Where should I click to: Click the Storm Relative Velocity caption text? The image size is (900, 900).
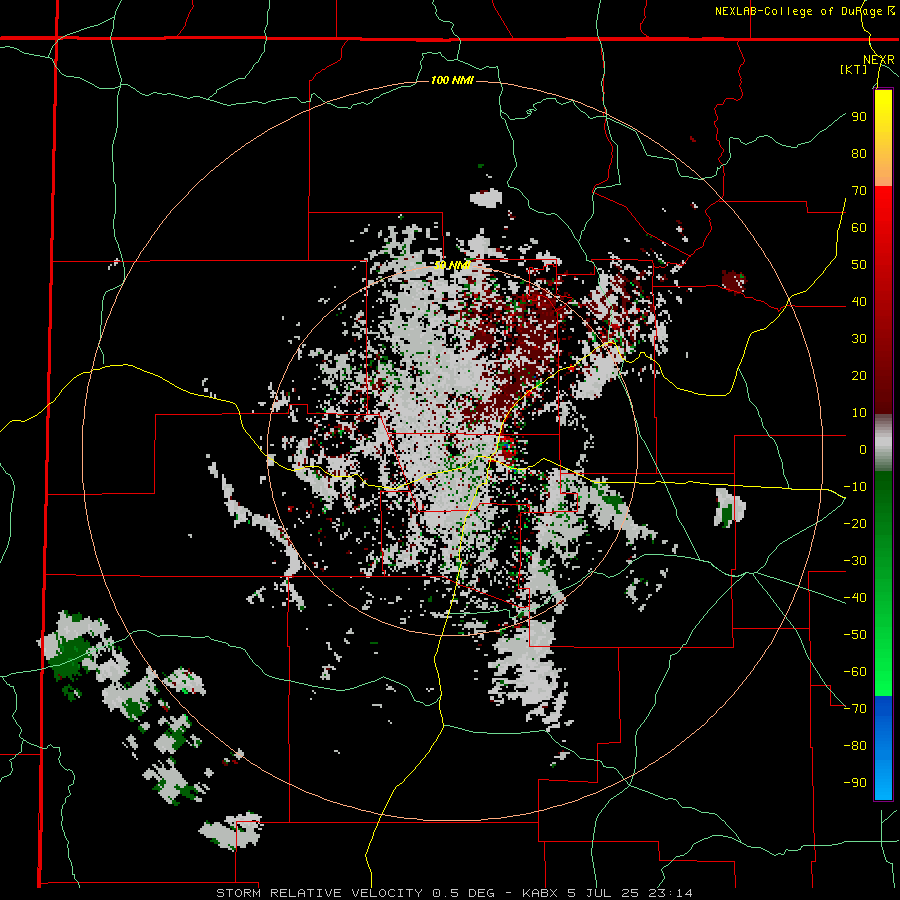[454, 893]
